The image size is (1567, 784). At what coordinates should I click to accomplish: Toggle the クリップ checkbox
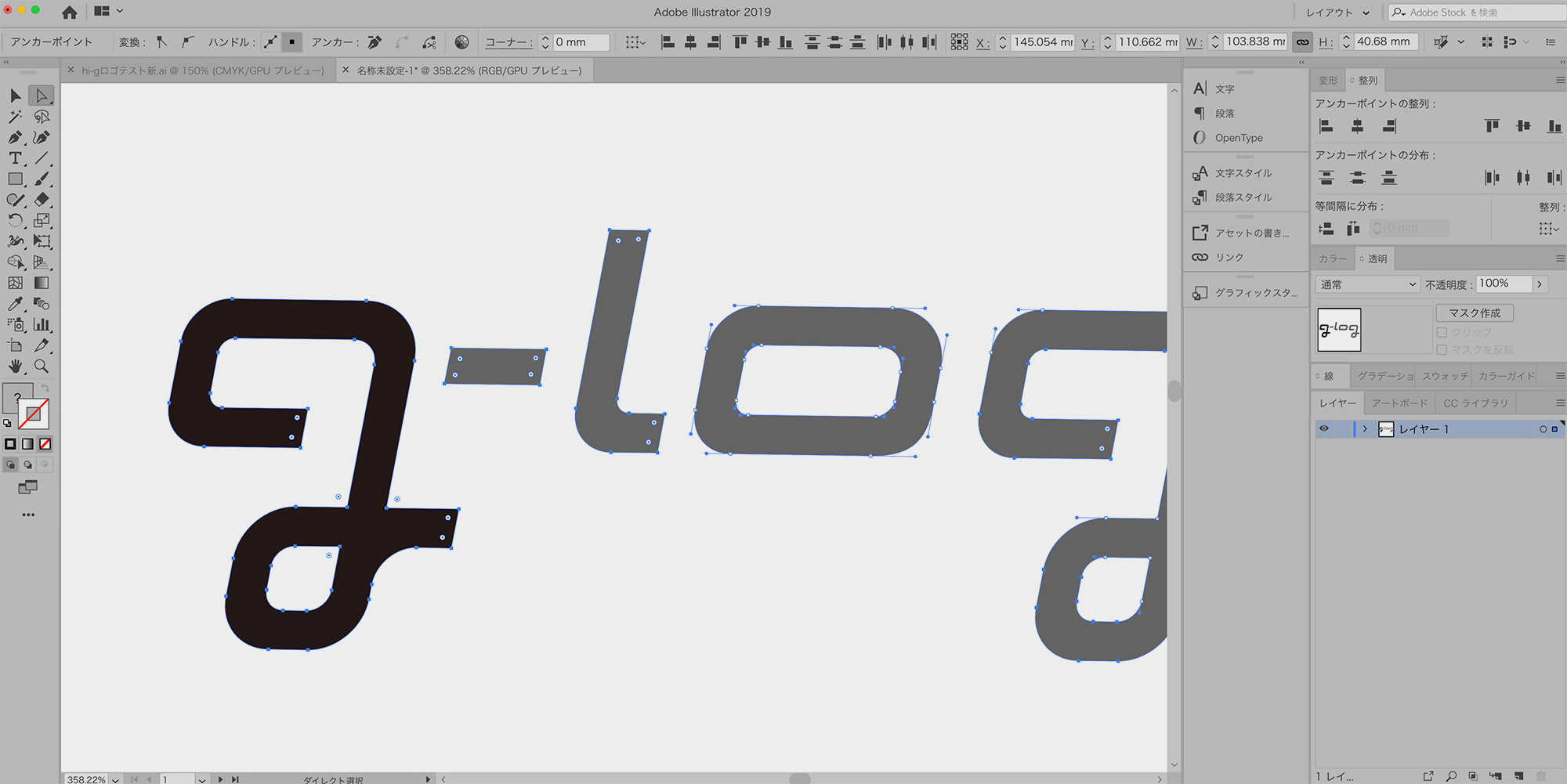[x=1442, y=333]
